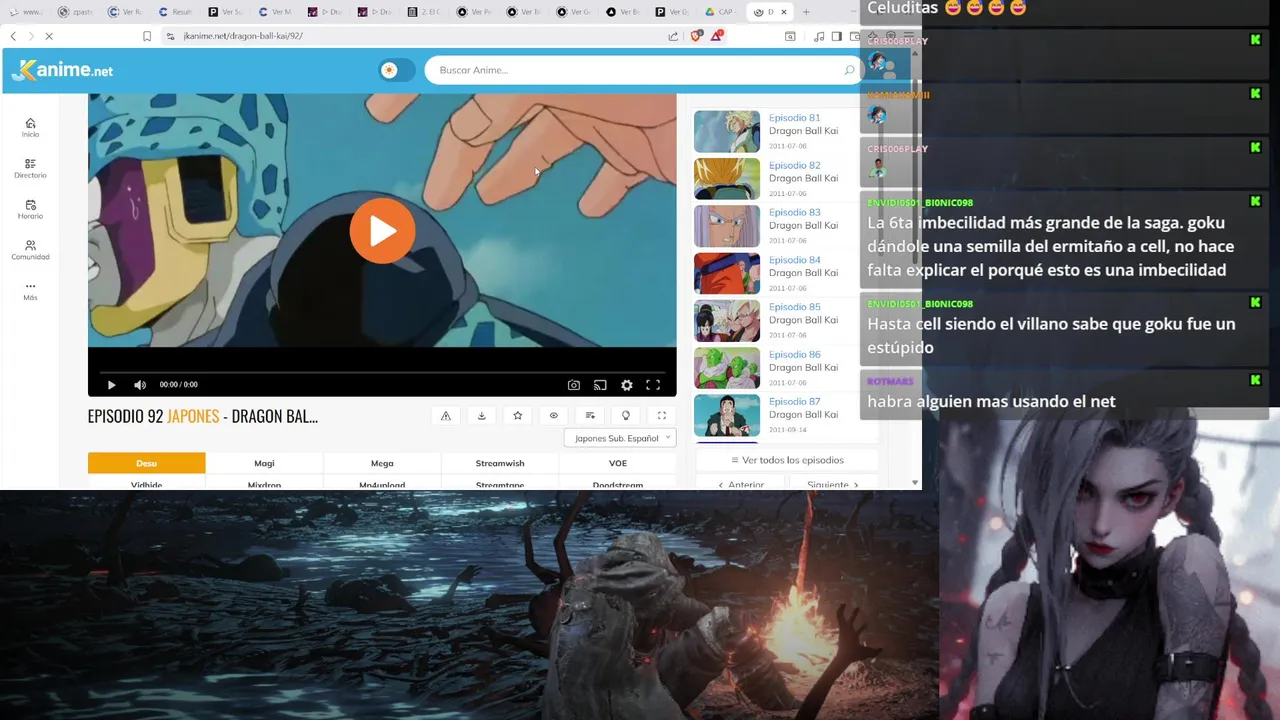Open the player settings gear
Image resolution: width=1280 pixels, height=720 pixels.
tap(626, 385)
